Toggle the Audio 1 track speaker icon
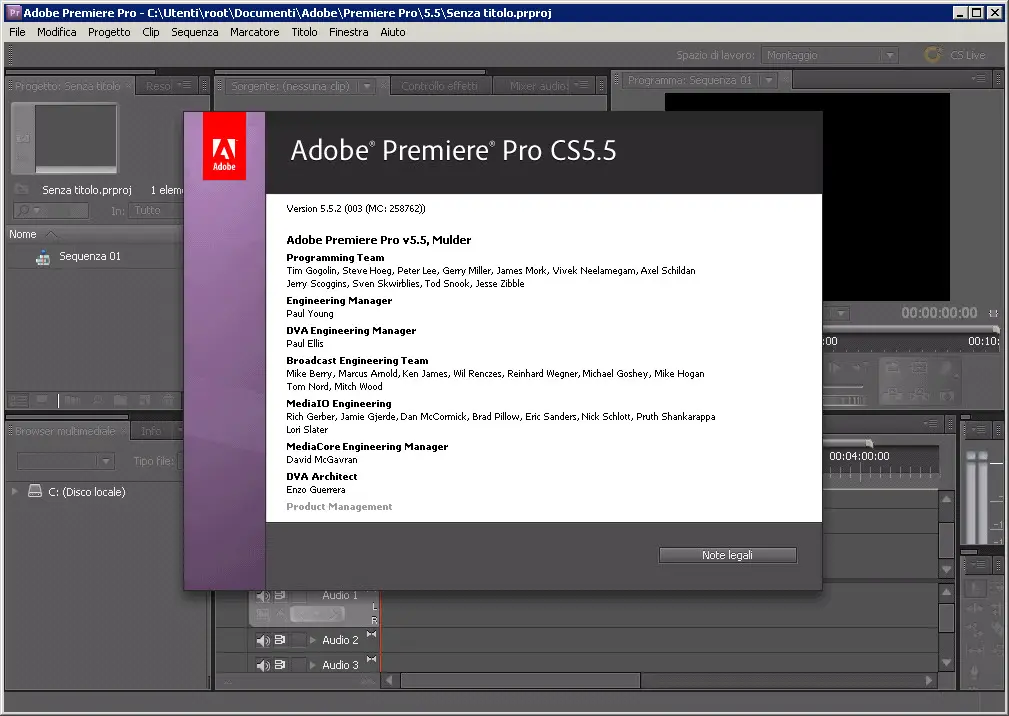Viewport: 1009px width, 716px height. click(x=262, y=596)
